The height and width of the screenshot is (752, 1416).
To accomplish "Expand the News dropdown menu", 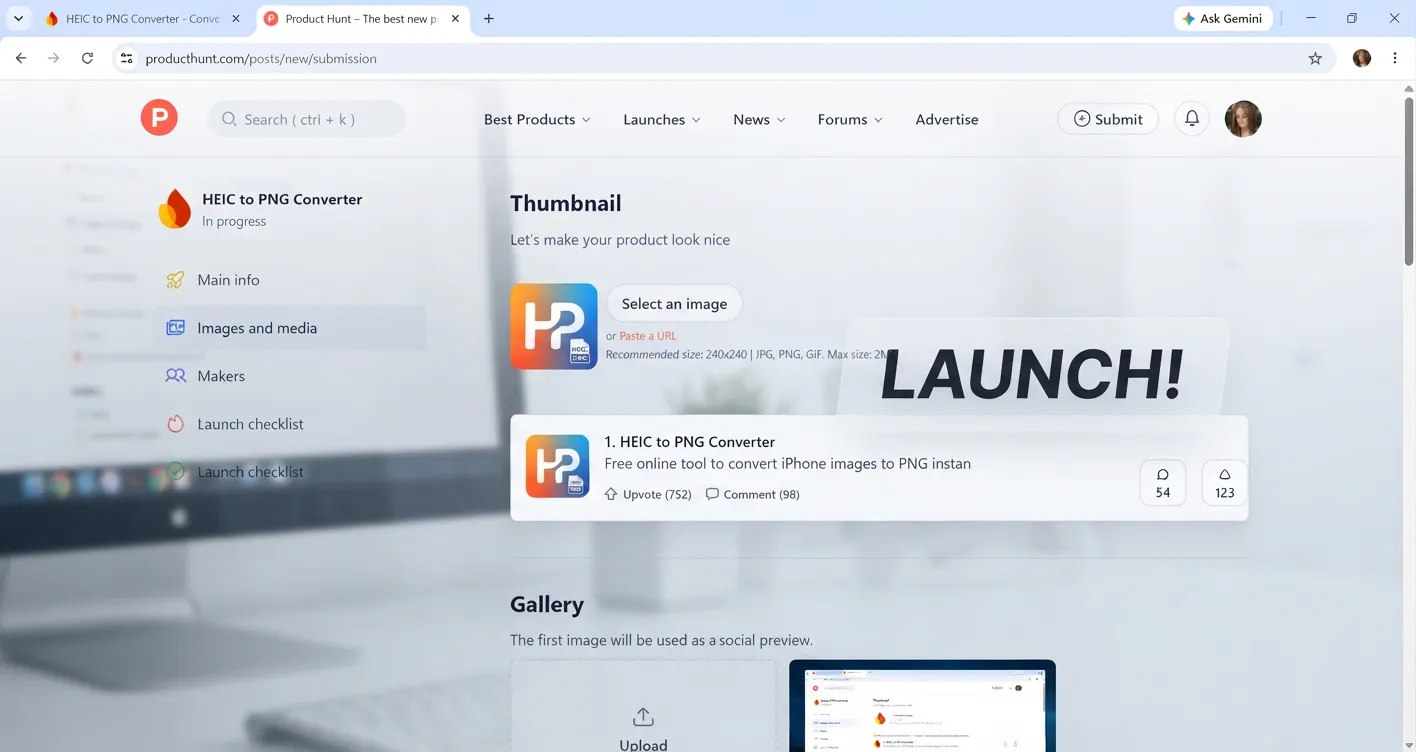I will coord(759,119).
